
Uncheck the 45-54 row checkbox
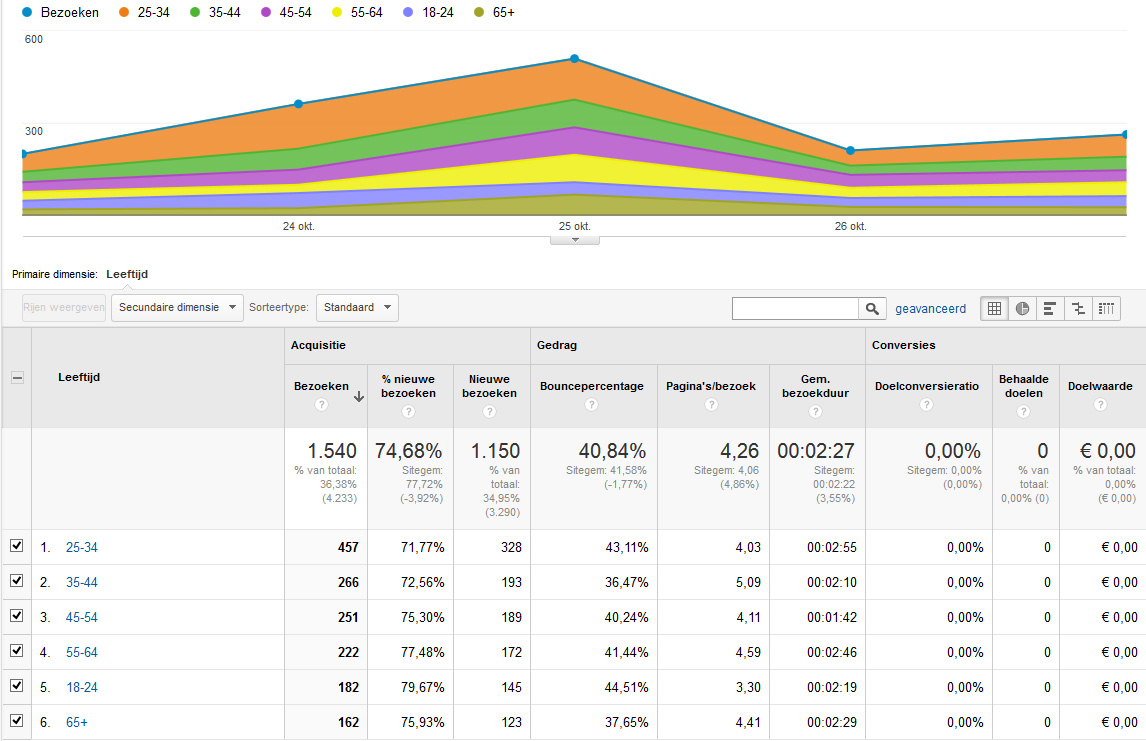tap(16, 616)
